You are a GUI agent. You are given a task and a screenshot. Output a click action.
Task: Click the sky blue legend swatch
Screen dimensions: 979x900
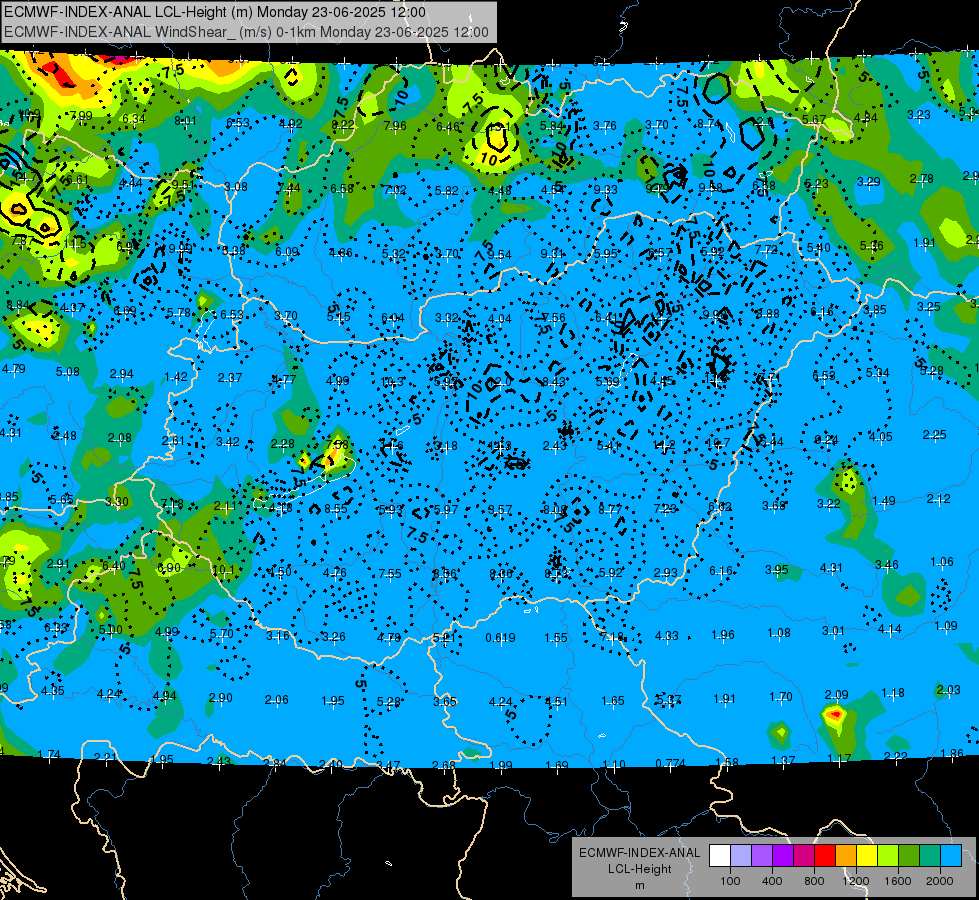(x=952, y=855)
